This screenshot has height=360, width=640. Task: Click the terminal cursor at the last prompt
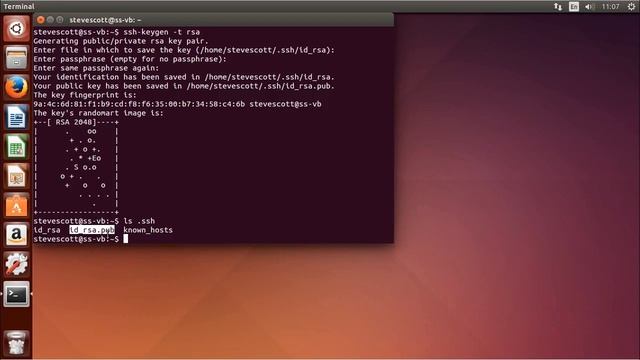[126, 239]
